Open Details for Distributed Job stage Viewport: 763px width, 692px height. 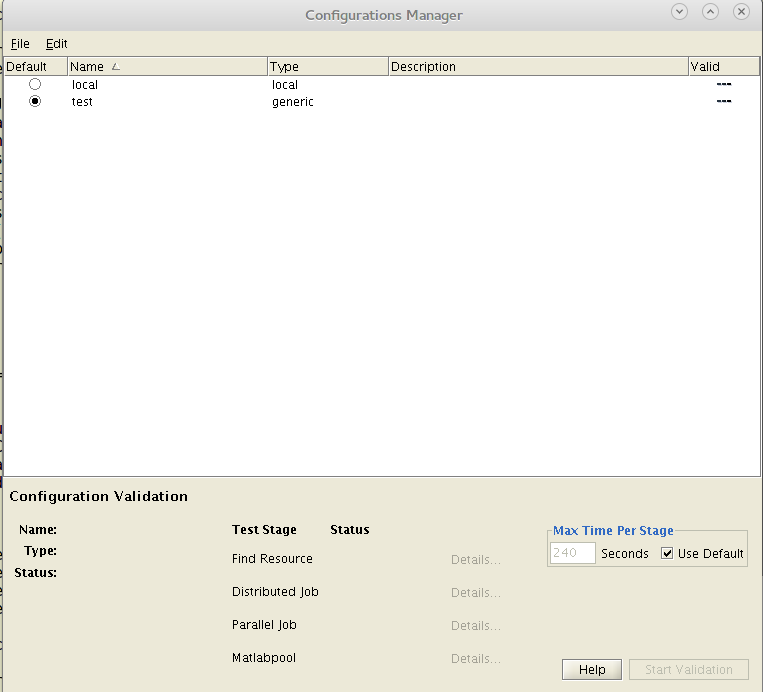(x=475, y=593)
